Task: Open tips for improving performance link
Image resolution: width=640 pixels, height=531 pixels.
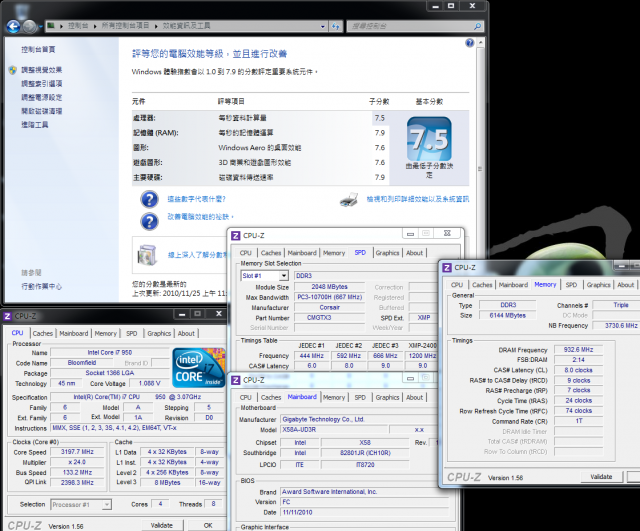Action: pos(200,217)
